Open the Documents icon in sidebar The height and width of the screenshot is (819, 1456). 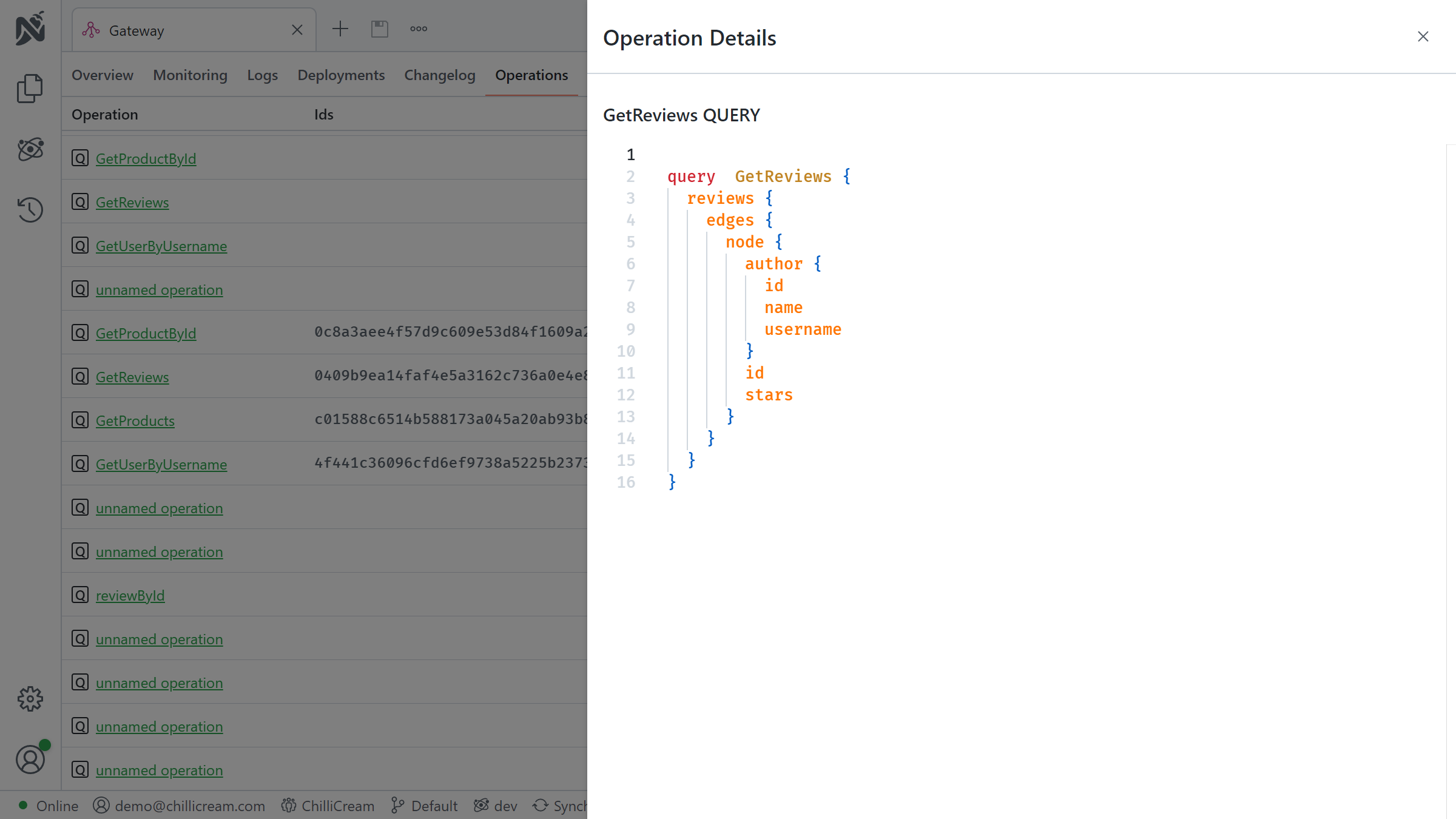point(30,89)
